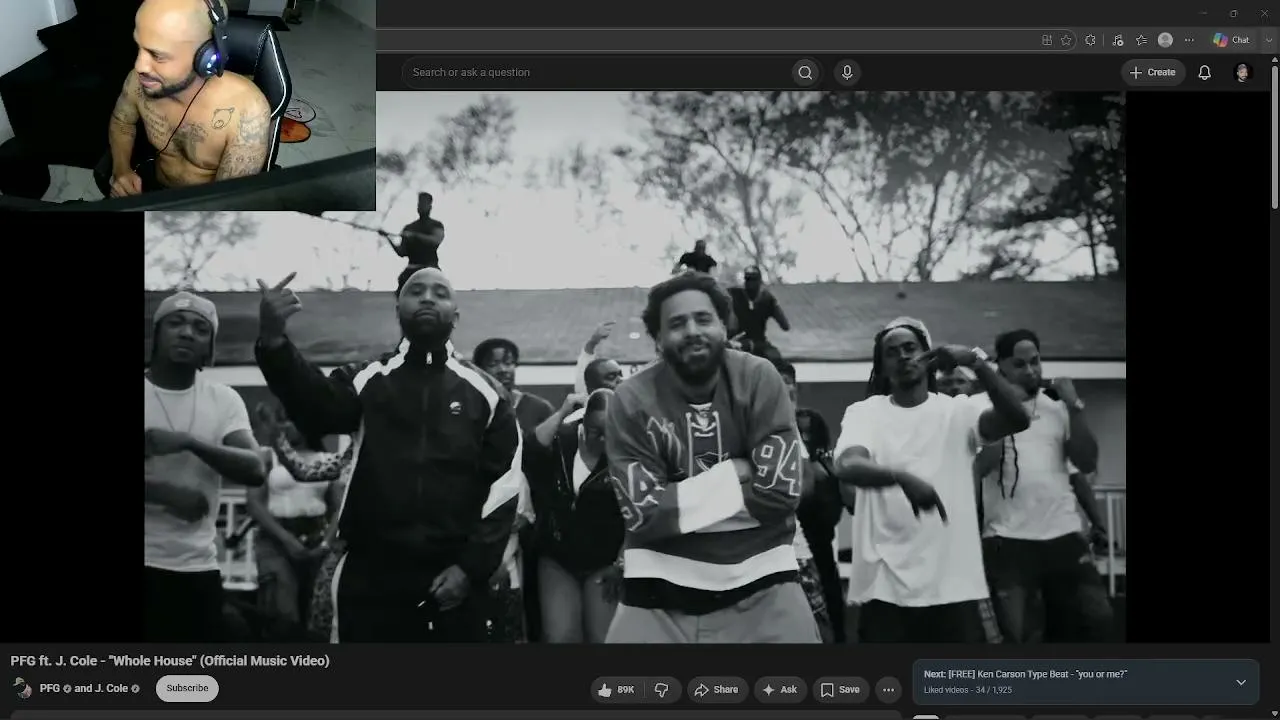The image size is (1280, 720).
Task: Open browser extensions puzzle icon
Action: pyautogui.click(x=1091, y=40)
